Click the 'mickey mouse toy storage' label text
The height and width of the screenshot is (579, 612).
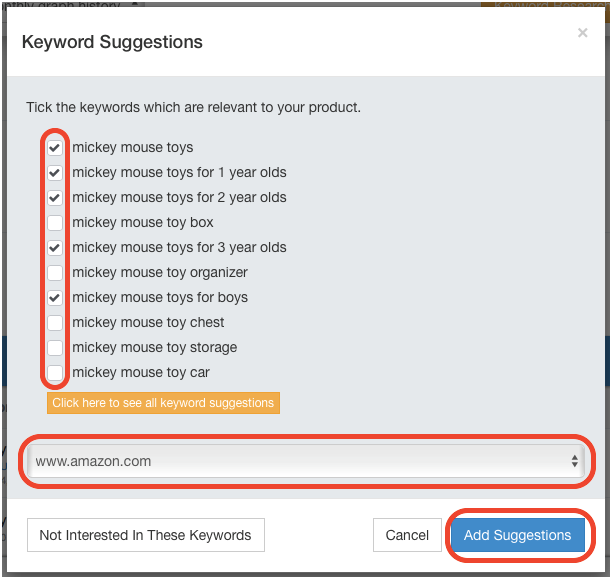155,347
